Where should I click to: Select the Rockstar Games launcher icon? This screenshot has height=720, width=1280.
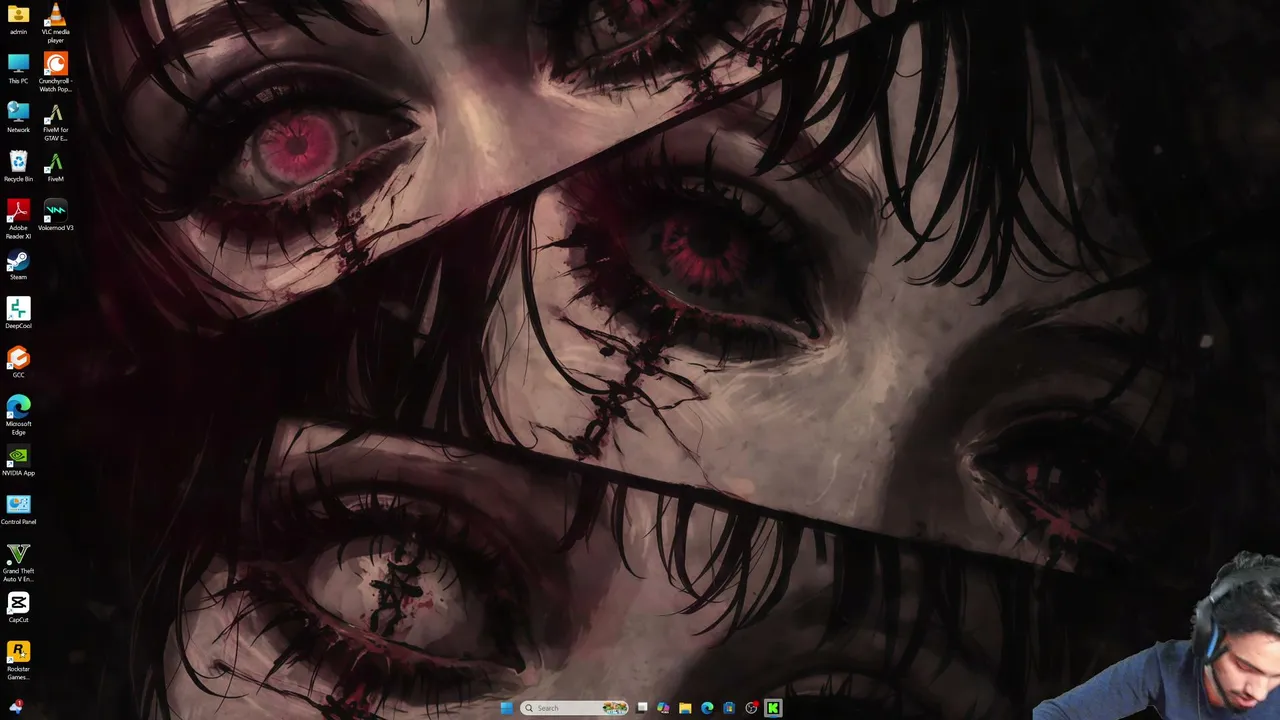tap(18, 661)
